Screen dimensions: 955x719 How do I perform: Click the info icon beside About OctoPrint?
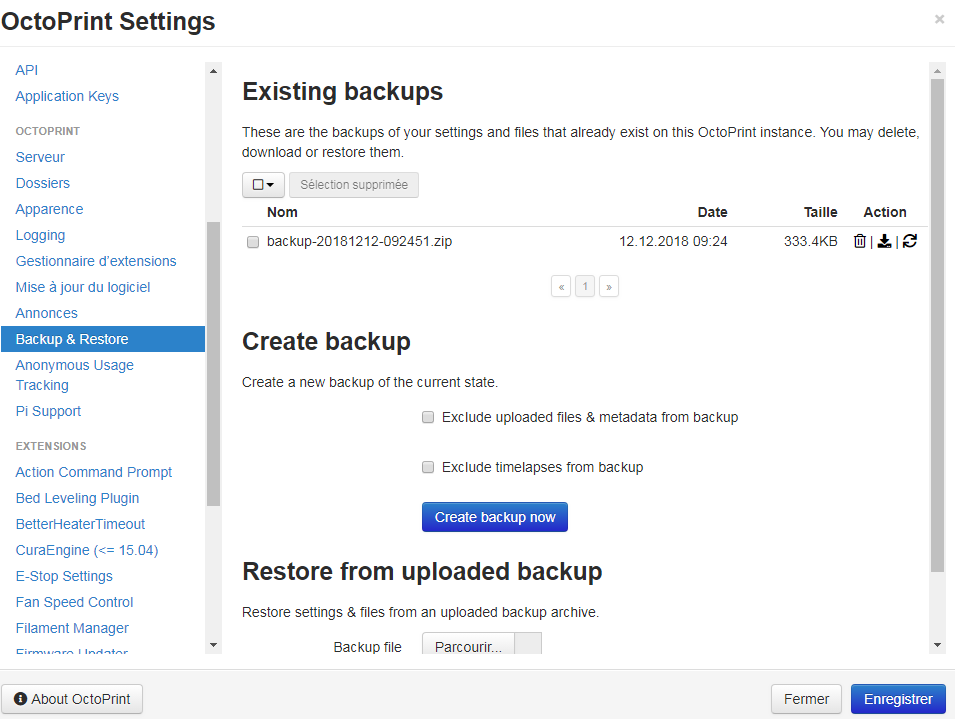(x=21, y=699)
